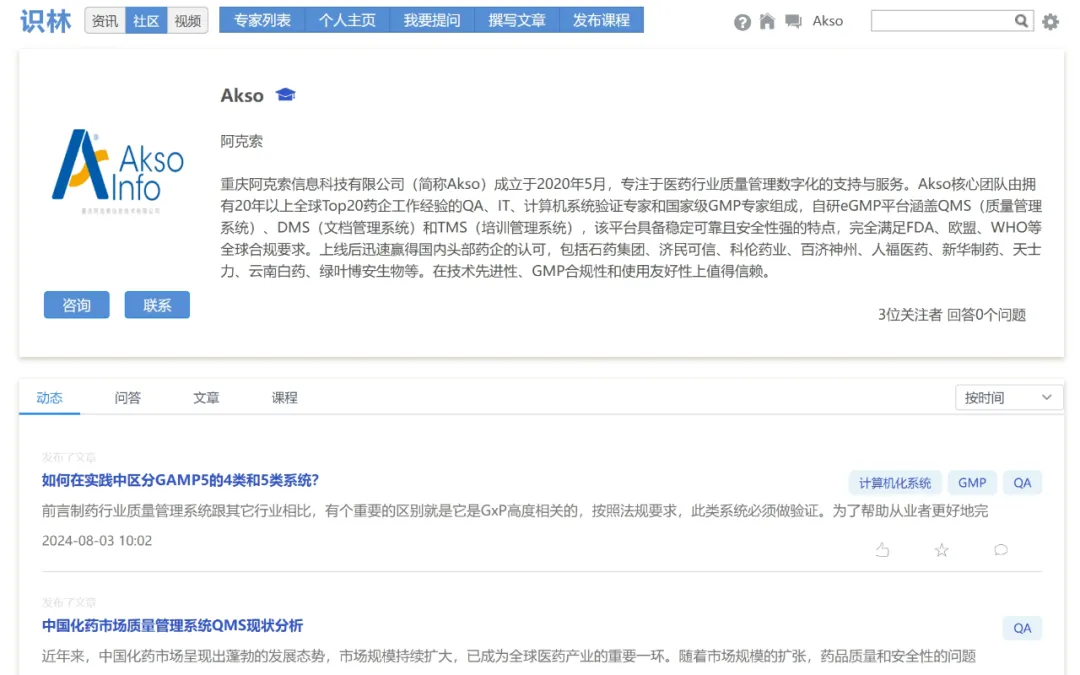
Task: Switch to the 文章 tab
Action: (x=206, y=398)
